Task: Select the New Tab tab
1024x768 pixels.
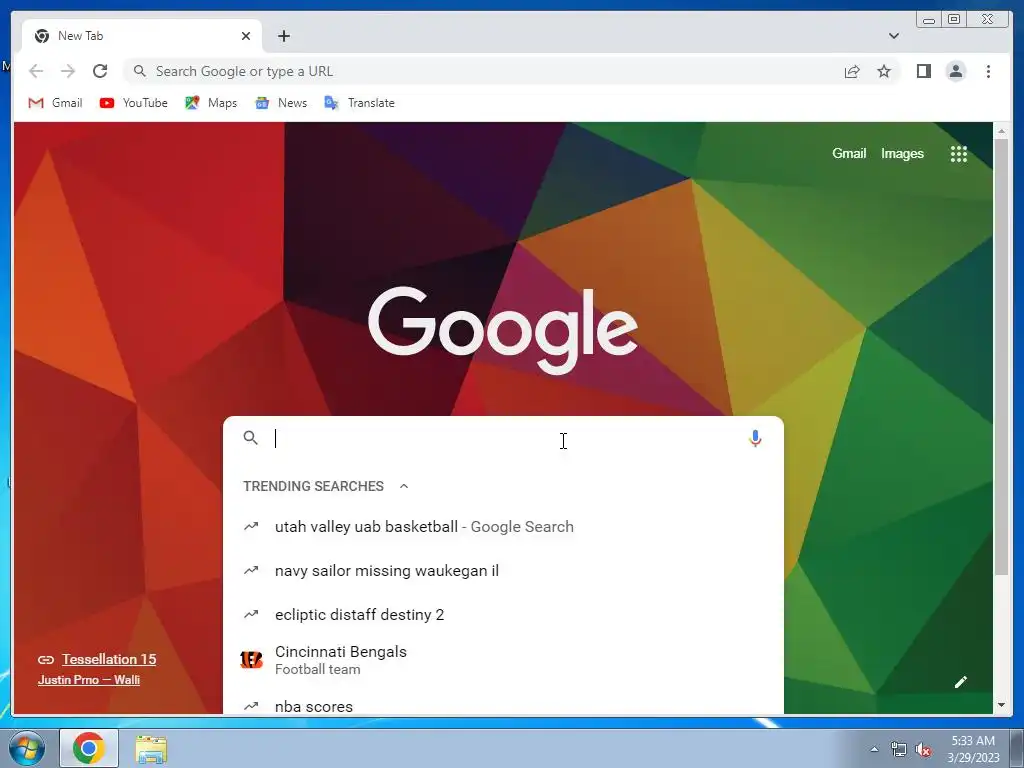Action: coord(142,36)
